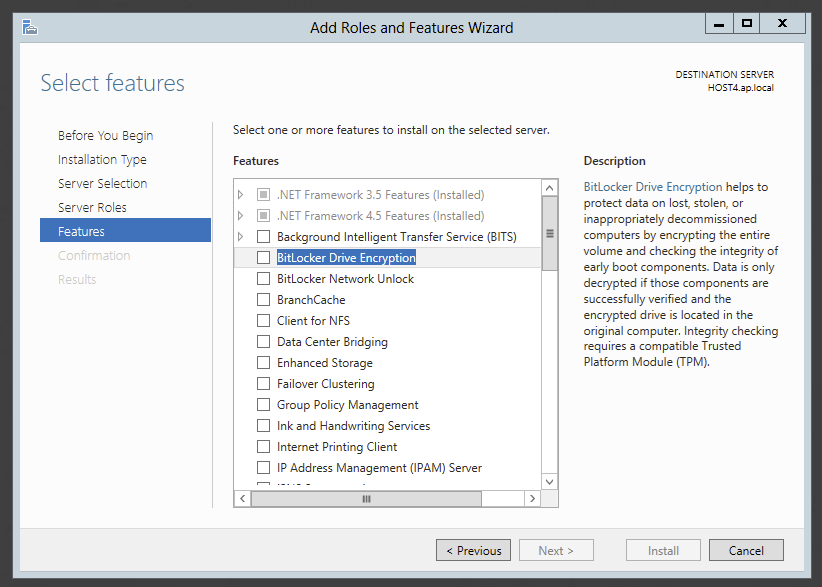This screenshot has width=822, height=587.
Task: Click the horizontal scrollbar left arrow
Action: (x=243, y=498)
